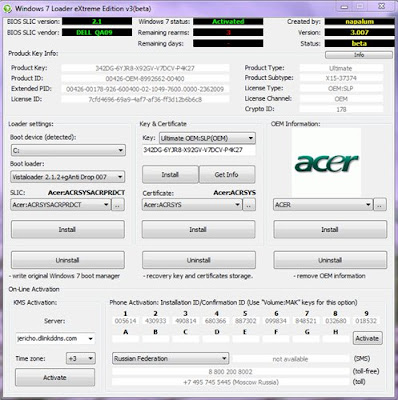Screen dimensions: 398x400
Task: Click installation ID block 005614
Action: click(126, 321)
